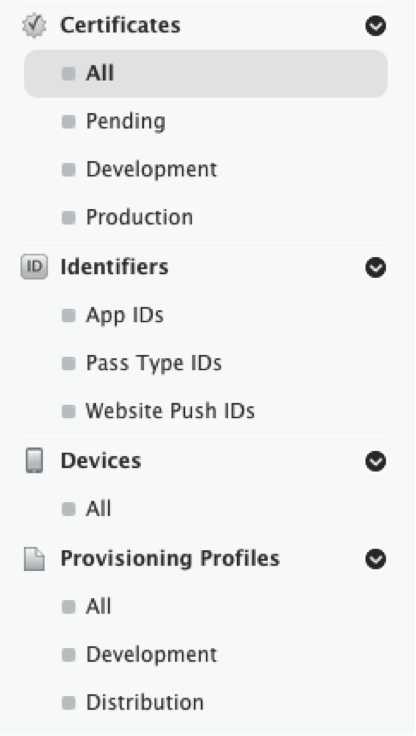416x736 pixels.
Task: Open Pass Type IDs list
Action: coord(154,363)
